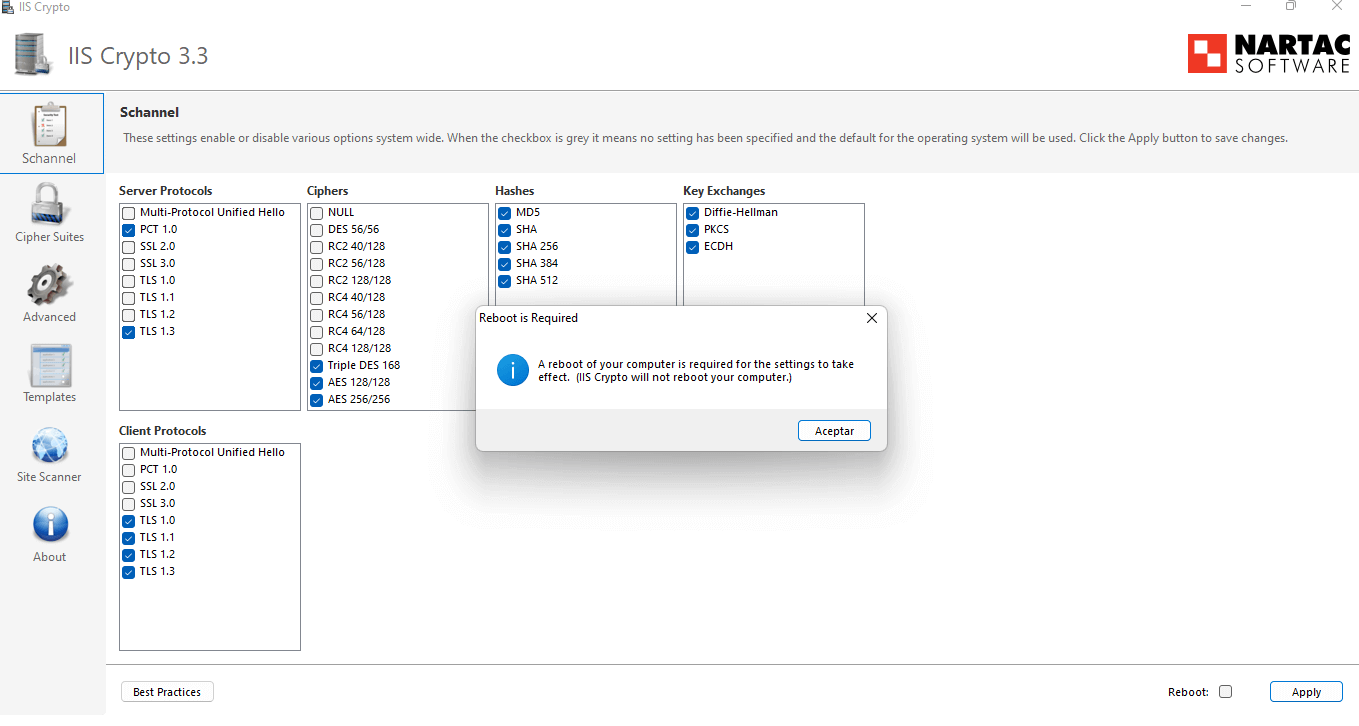Click the Schannel heading text

pyautogui.click(x=149, y=113)
